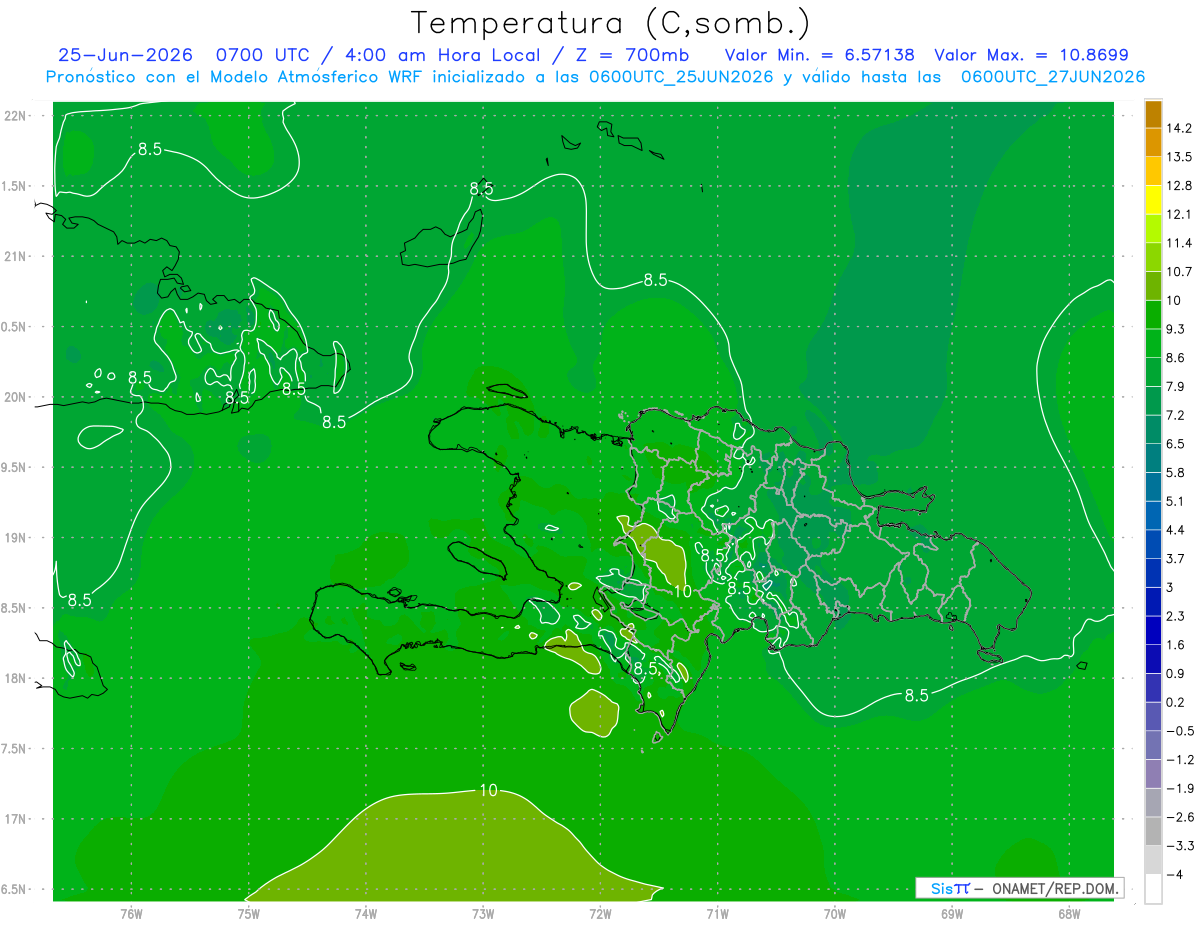Click the "13.5" color scale label
Image resolution: width=1200 pixels, height=927 pixels.
(1179, 157)
